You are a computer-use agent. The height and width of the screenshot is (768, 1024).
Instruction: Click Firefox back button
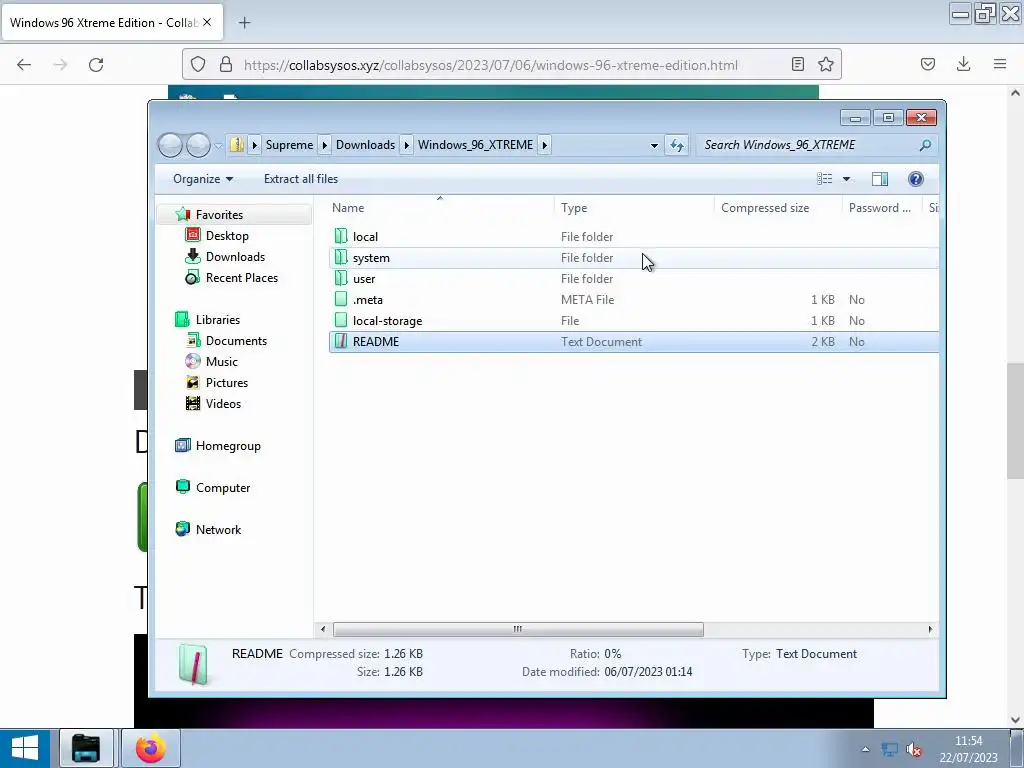pyautogui.click(x=24, y=64)
